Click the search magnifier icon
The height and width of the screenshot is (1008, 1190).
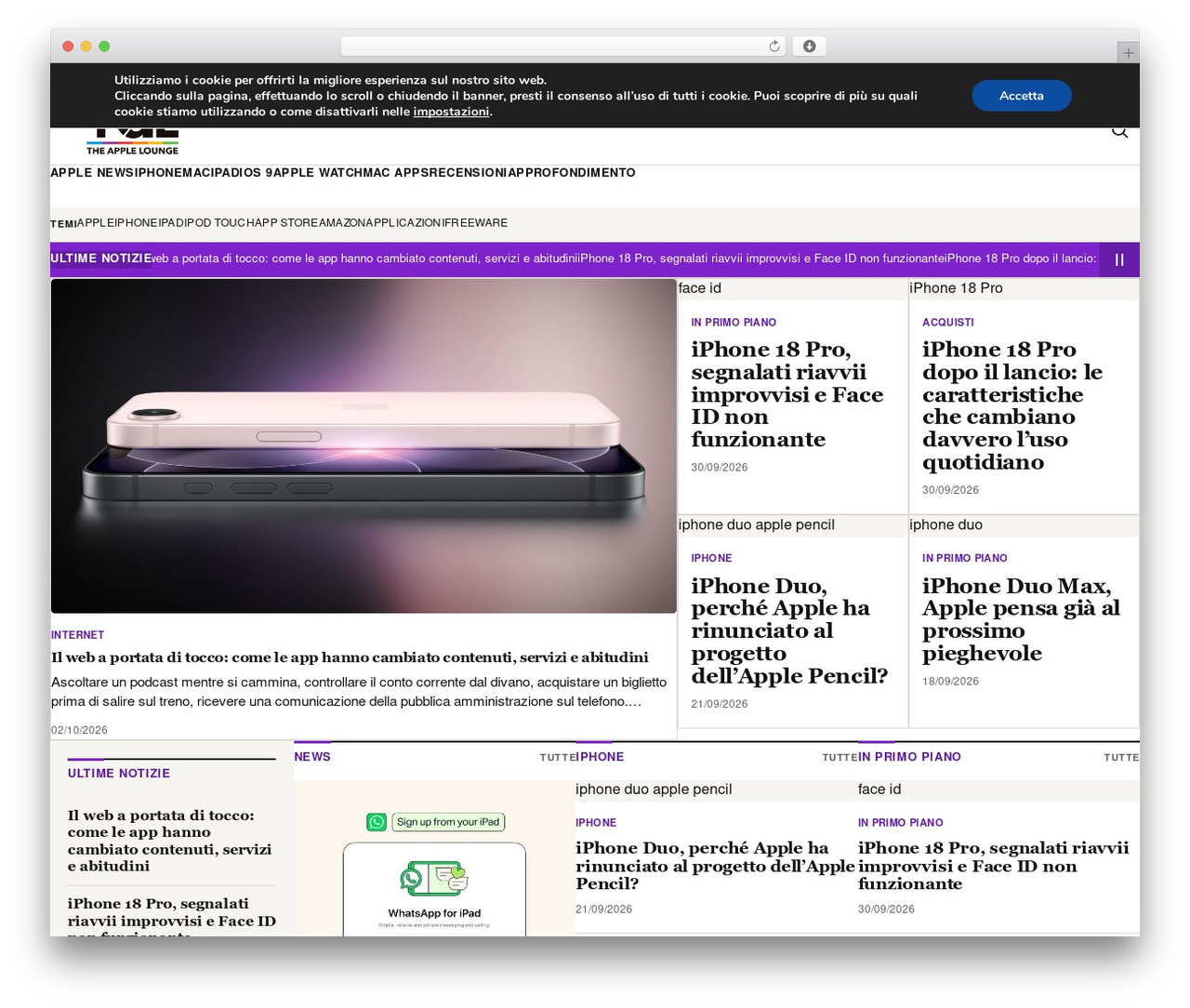click(1119, 131)
